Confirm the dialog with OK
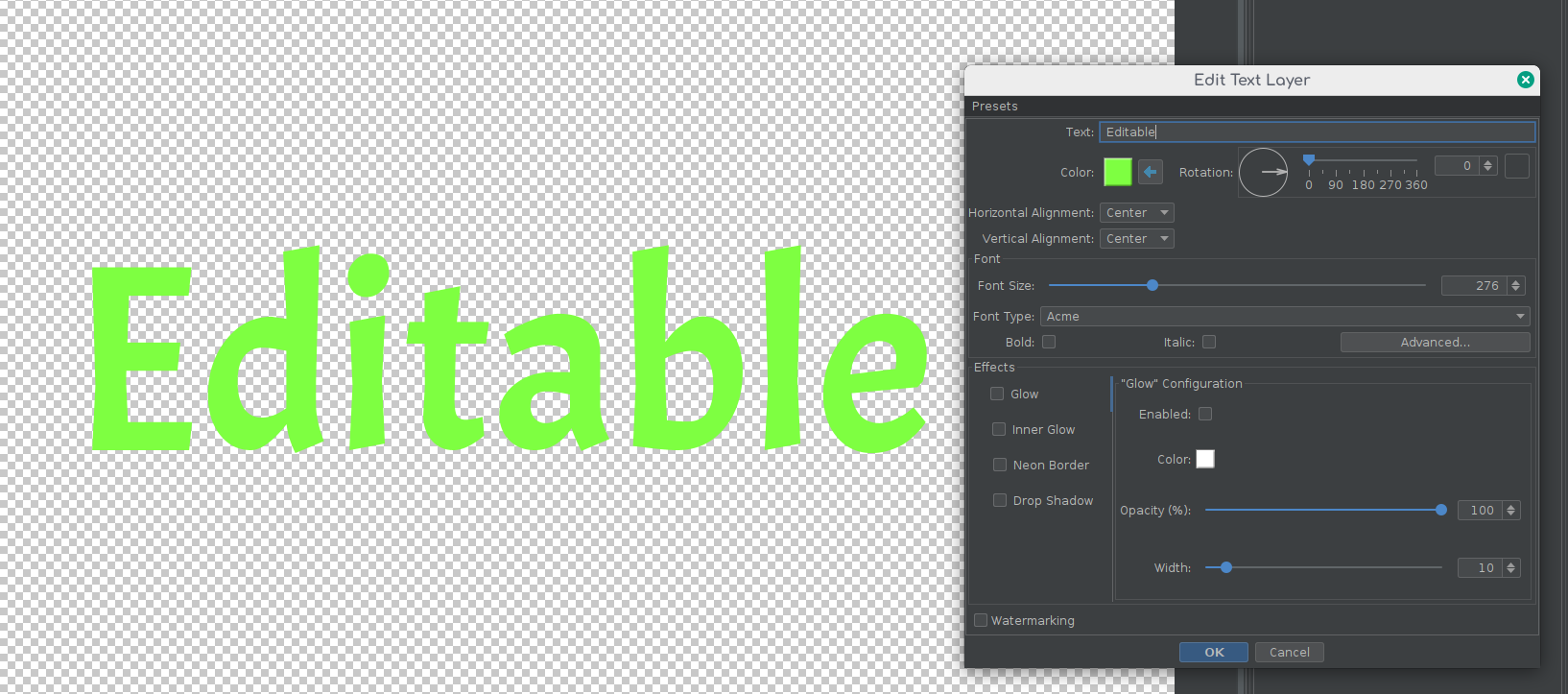1568x694 pixels. (x=1214, y=653)
